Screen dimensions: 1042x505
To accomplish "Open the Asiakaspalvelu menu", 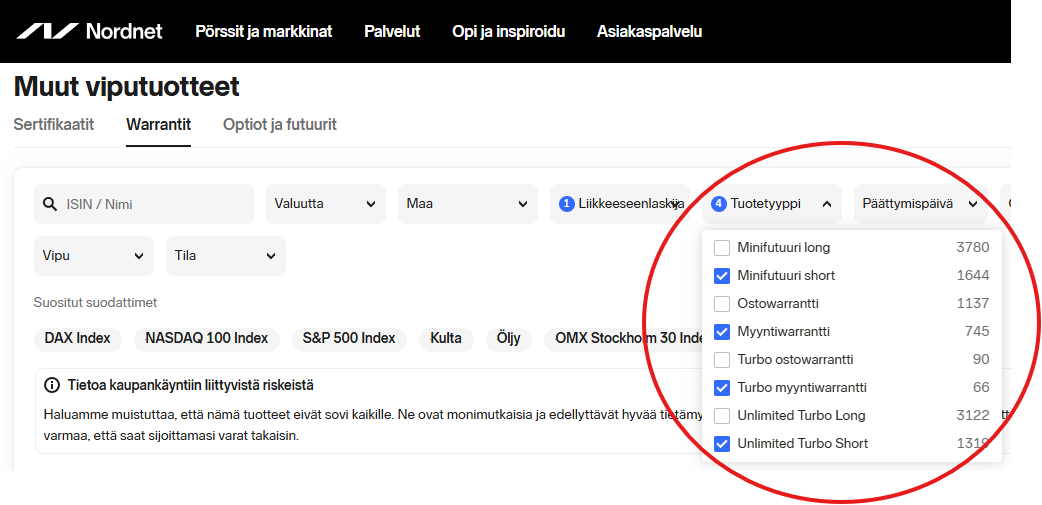I will [x=649, y=31].
